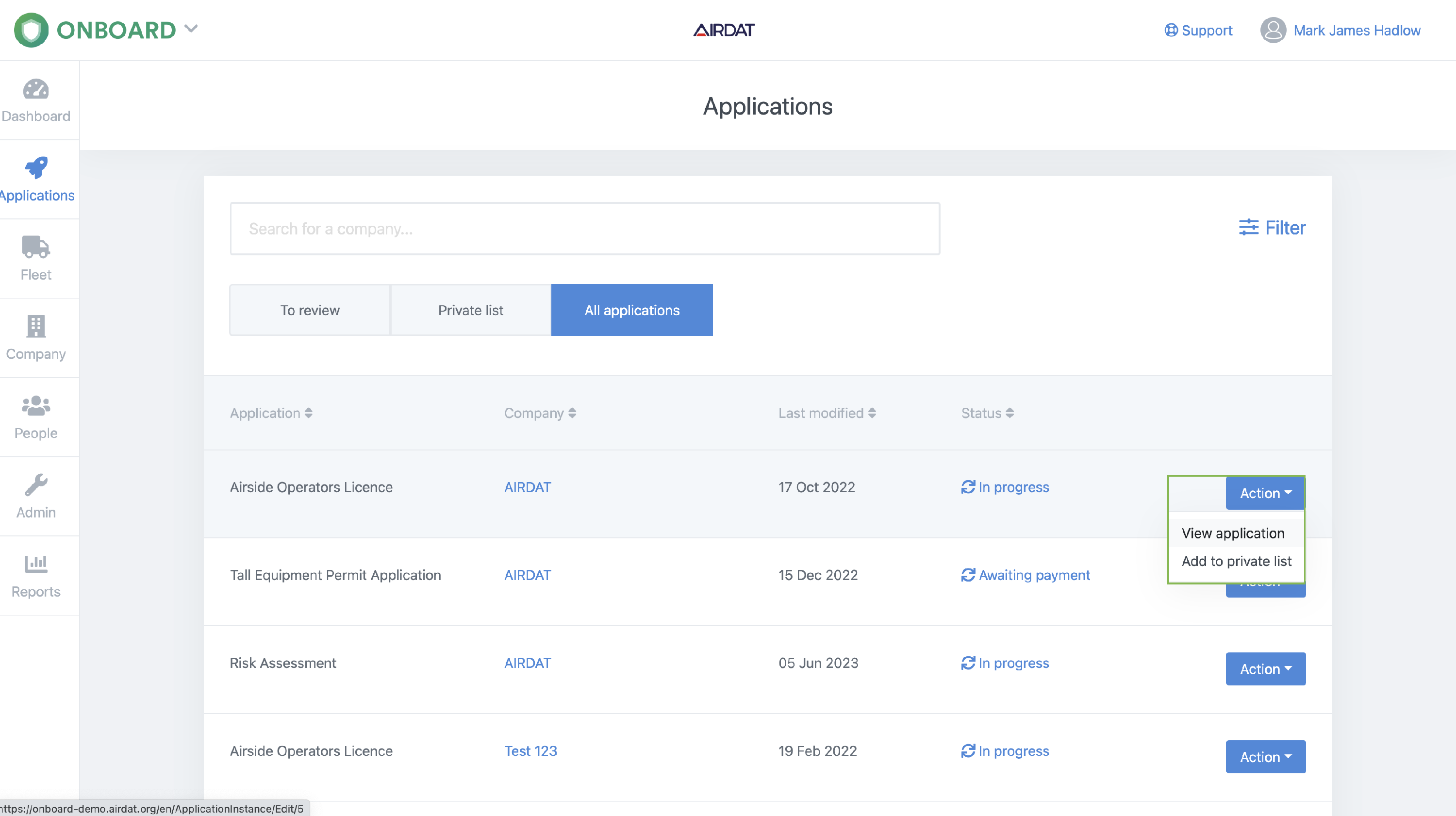
Task: Open the Admin wrench icon
Action: pos(35,484)
